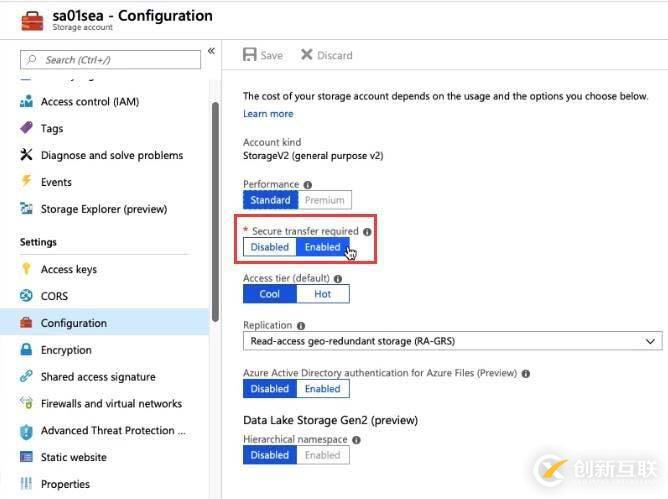Set Secure transfer required to Disabled
The width and height of the screenshot is (668, 499).
(x=270, y=247)
